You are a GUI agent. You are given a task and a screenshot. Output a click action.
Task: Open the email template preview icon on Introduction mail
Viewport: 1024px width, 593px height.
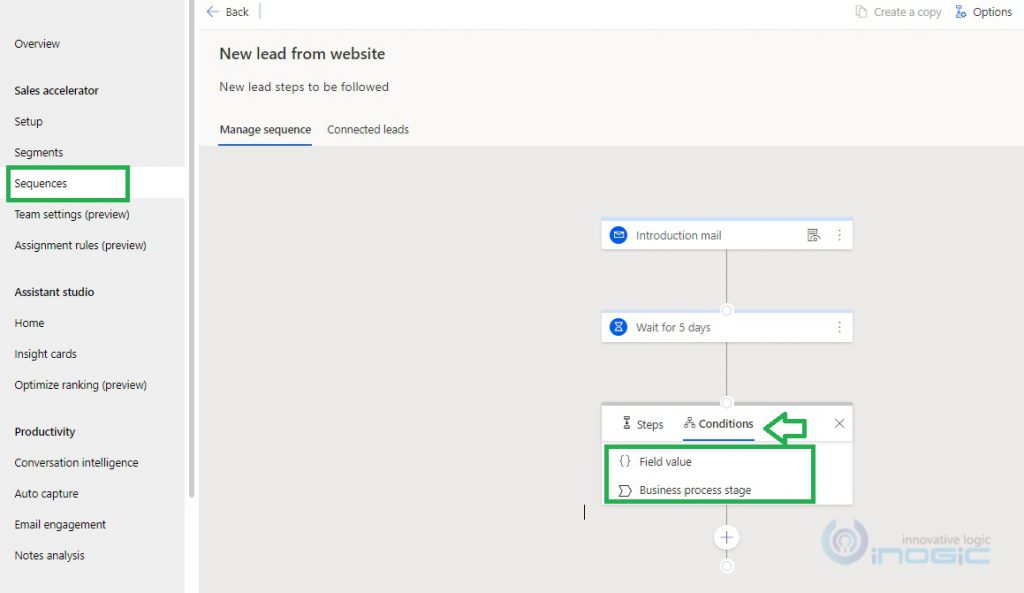(815, 234)
